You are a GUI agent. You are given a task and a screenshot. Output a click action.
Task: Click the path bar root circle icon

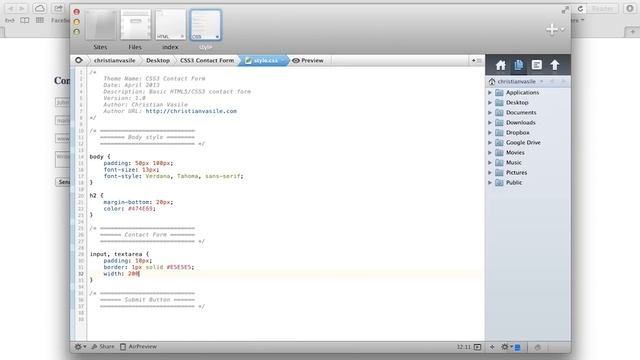[x=78, y=60]
